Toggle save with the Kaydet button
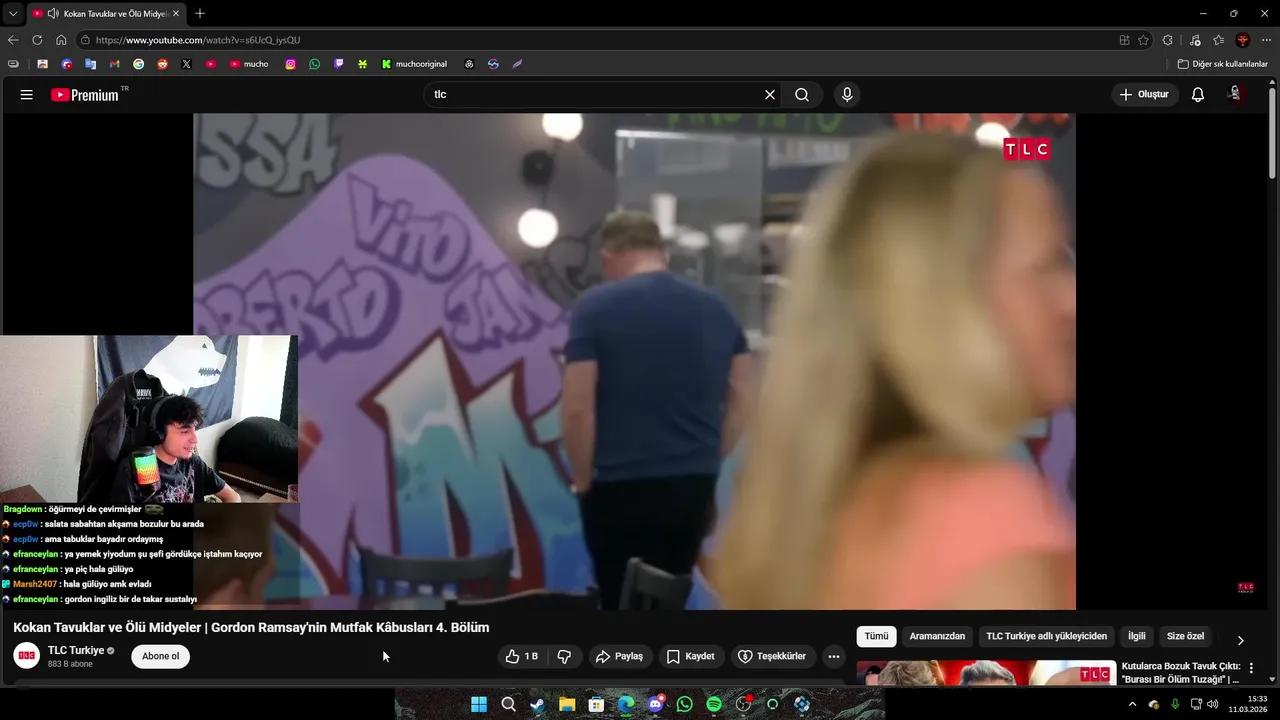 [691, 656]
